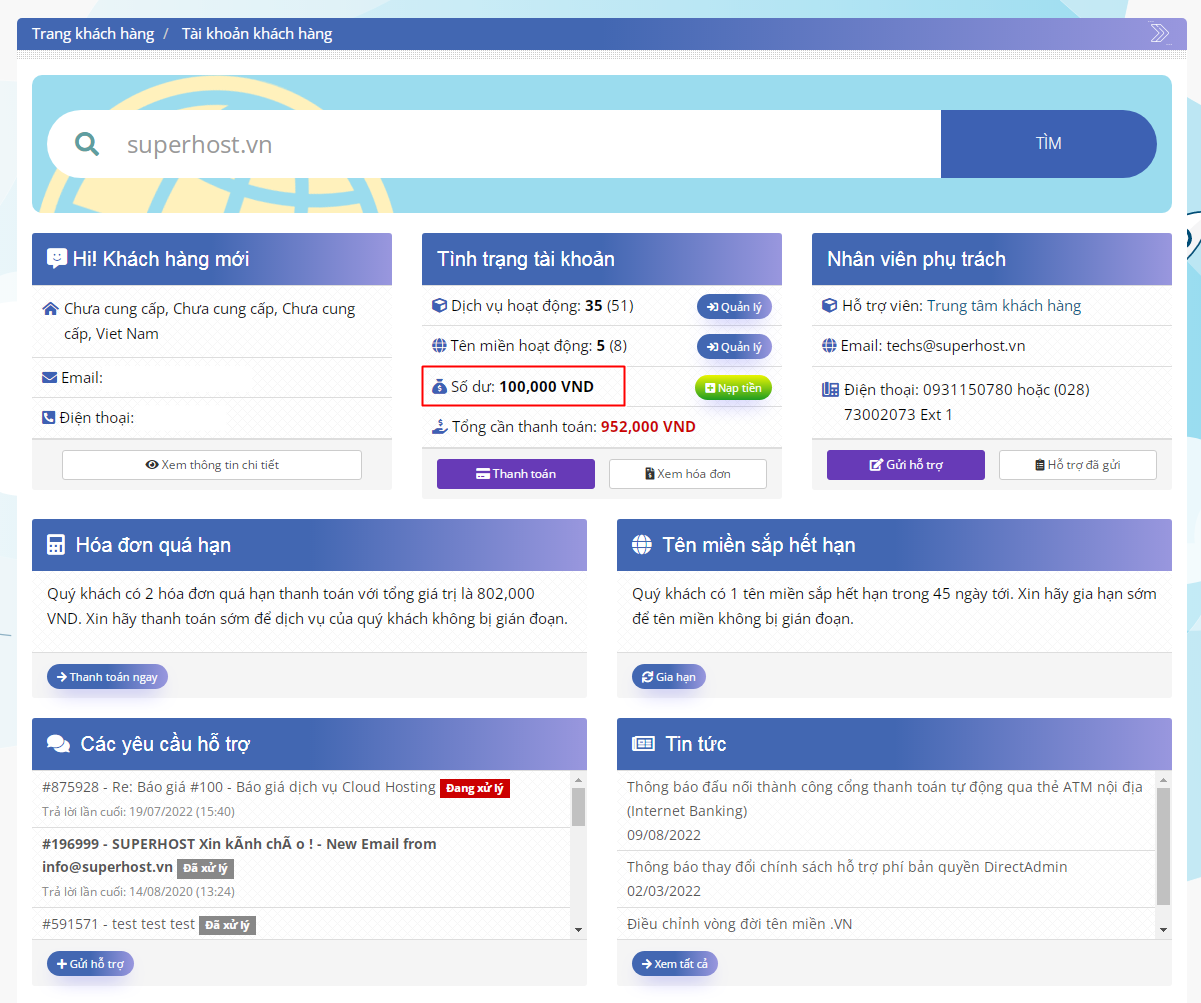Click the double-chevron icon in breadcrumb bar
Image resolution: width=1201 pixels, height=1003 pixels.
tap(1159, 34)
